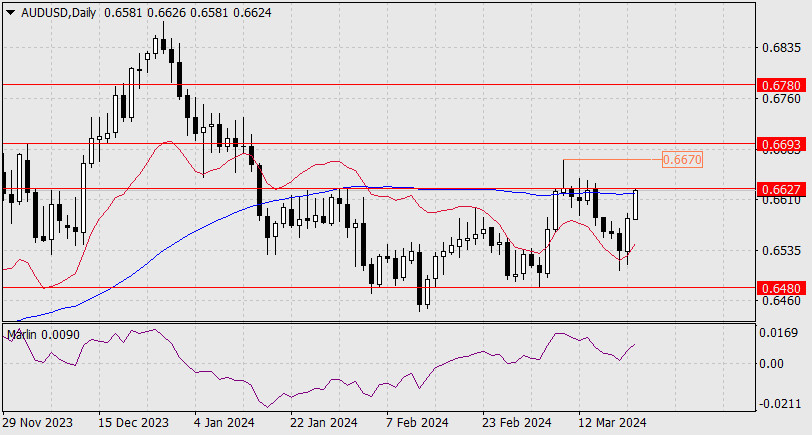Click the 0.6835 price scale value
Image resolution: width=812 pixels, height=435 pixels.
click(x=781, y=48)
